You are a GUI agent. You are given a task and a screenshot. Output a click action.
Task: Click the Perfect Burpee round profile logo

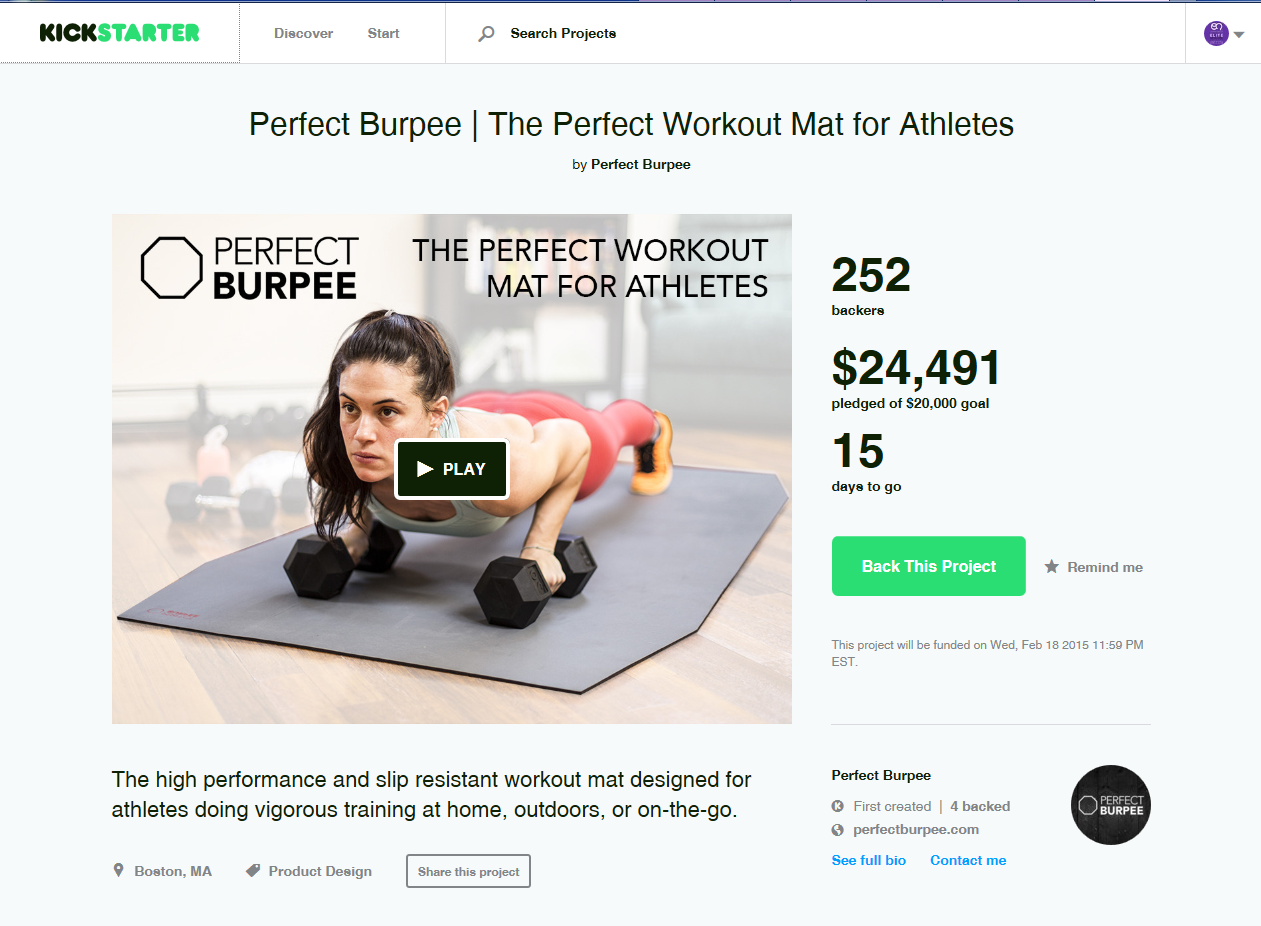(x=1111, y=805)
